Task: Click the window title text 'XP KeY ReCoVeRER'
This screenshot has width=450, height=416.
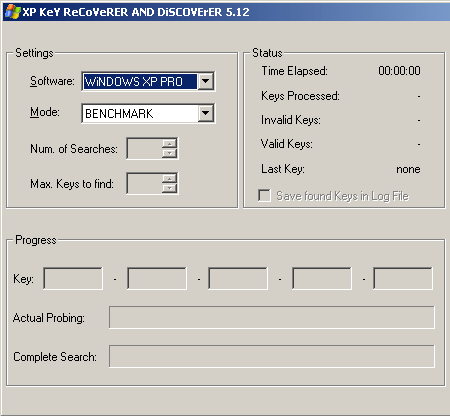Action: (x=75, y=12)
